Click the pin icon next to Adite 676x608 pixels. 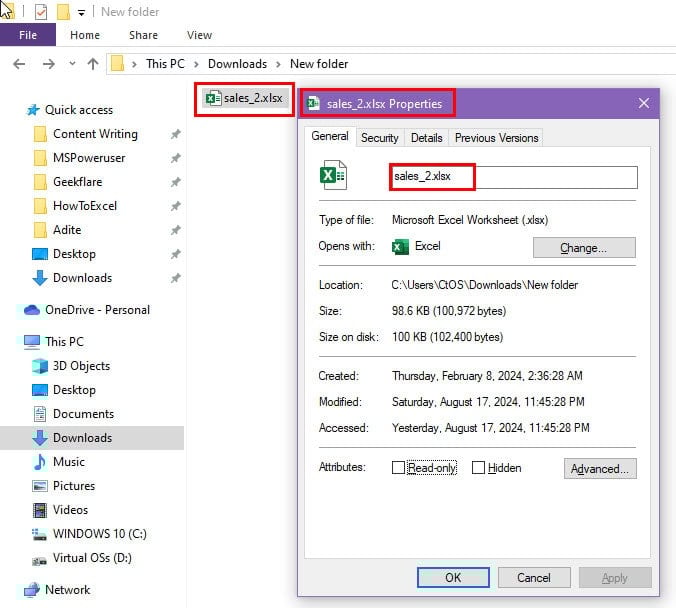point(175,230)
